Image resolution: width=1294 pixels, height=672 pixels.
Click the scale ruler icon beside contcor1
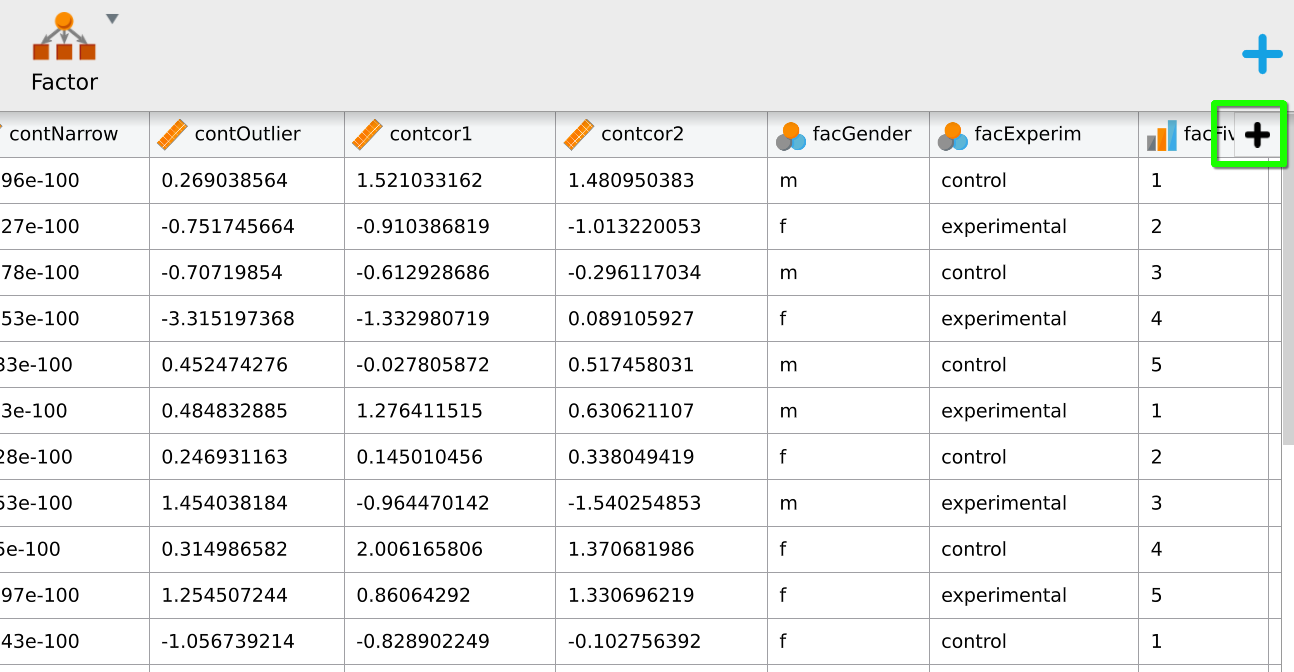coord(368,135)
